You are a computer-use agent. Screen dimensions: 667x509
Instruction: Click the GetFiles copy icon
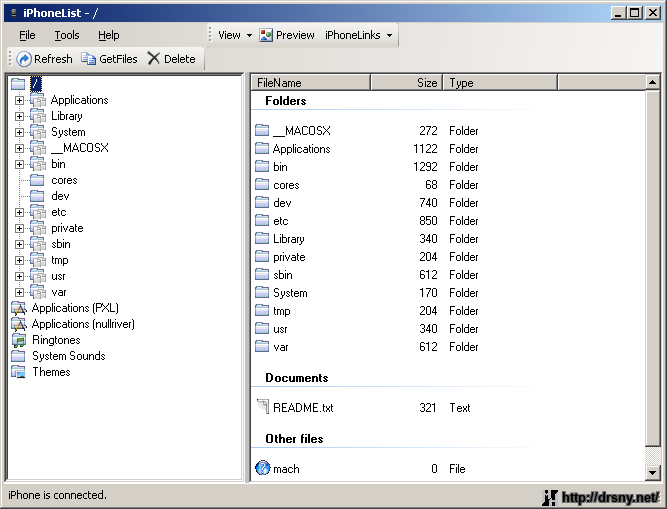pos(88,59)
